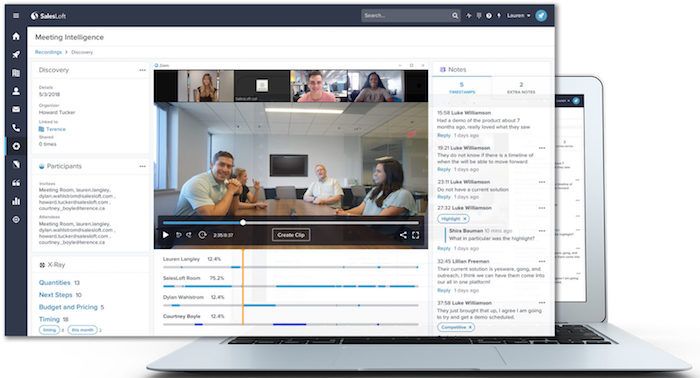Open the activity pulse icon in the header
Viewport: 700px width, 378px height.
[469, 16]
